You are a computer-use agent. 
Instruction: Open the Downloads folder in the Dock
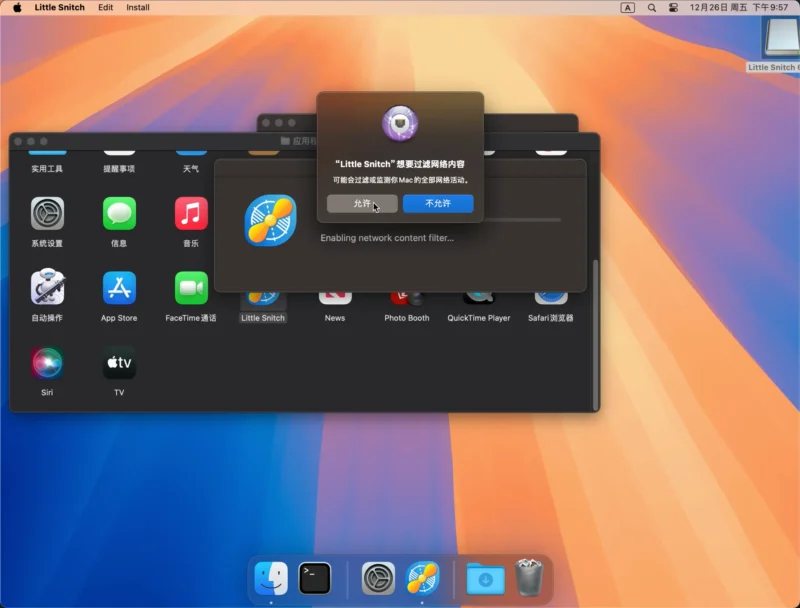pos(485,578)
